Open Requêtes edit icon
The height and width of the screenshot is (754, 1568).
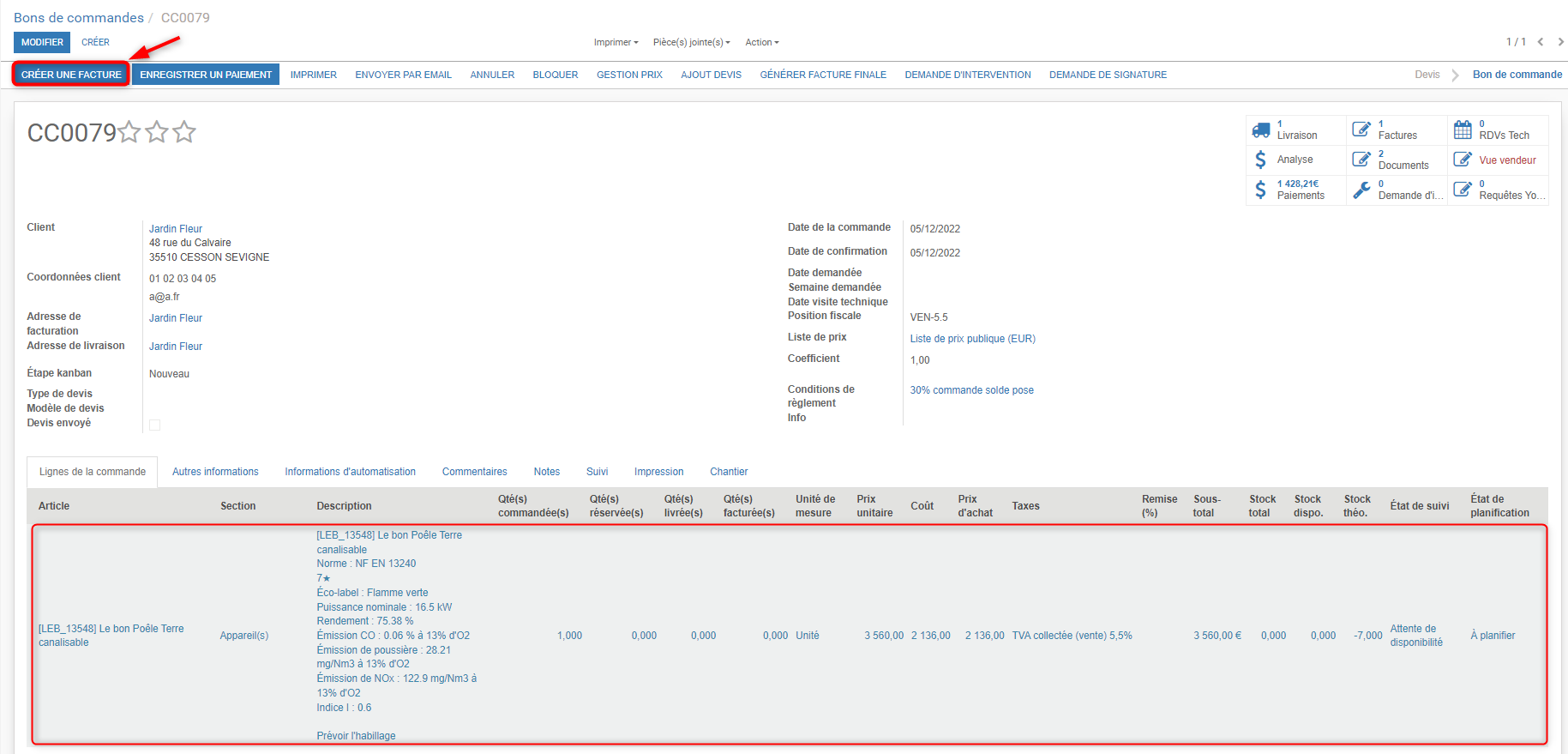[x=1463, y=190]
